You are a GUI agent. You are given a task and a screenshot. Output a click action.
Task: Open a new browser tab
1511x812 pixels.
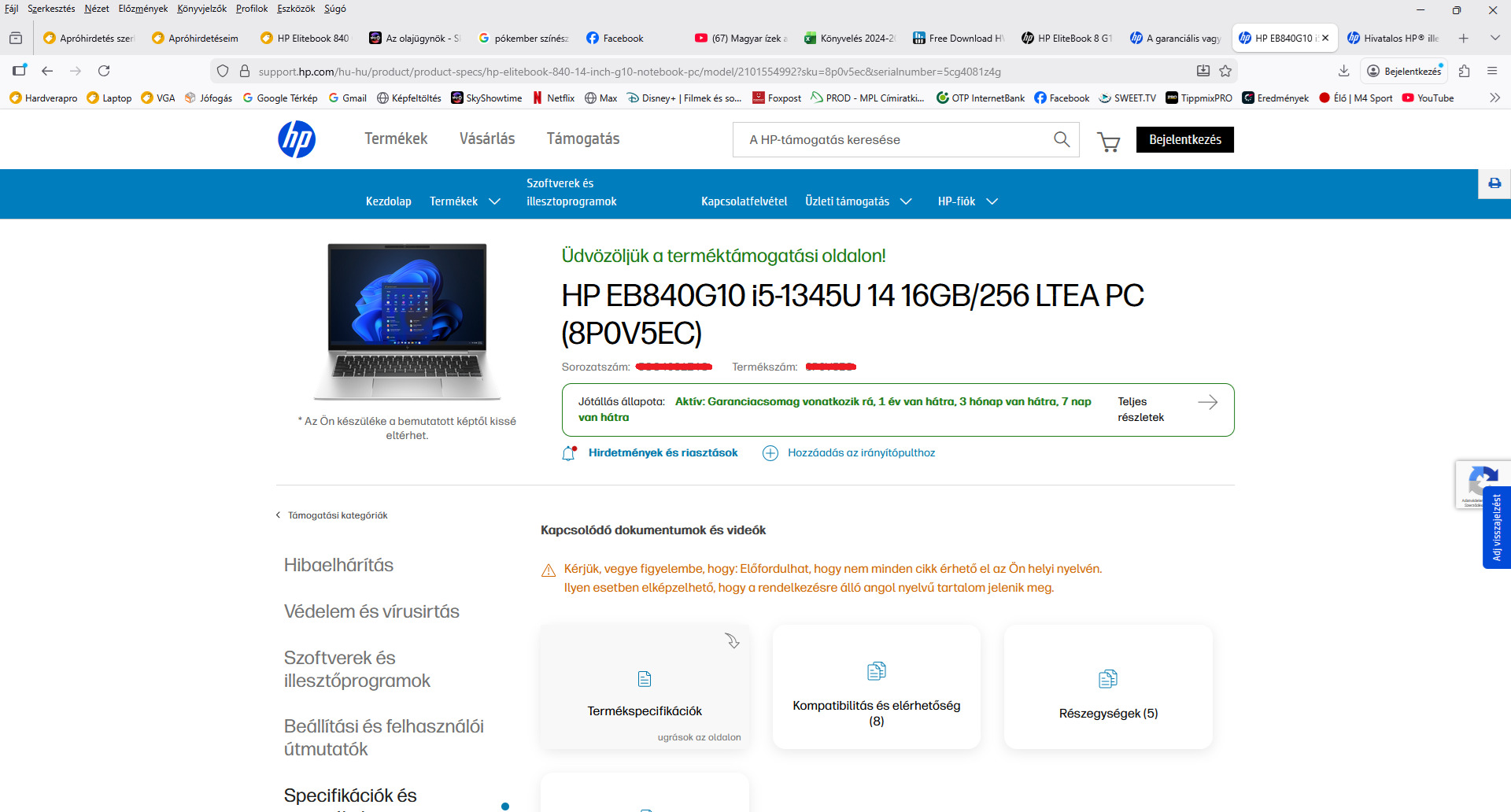point(1464,38)
